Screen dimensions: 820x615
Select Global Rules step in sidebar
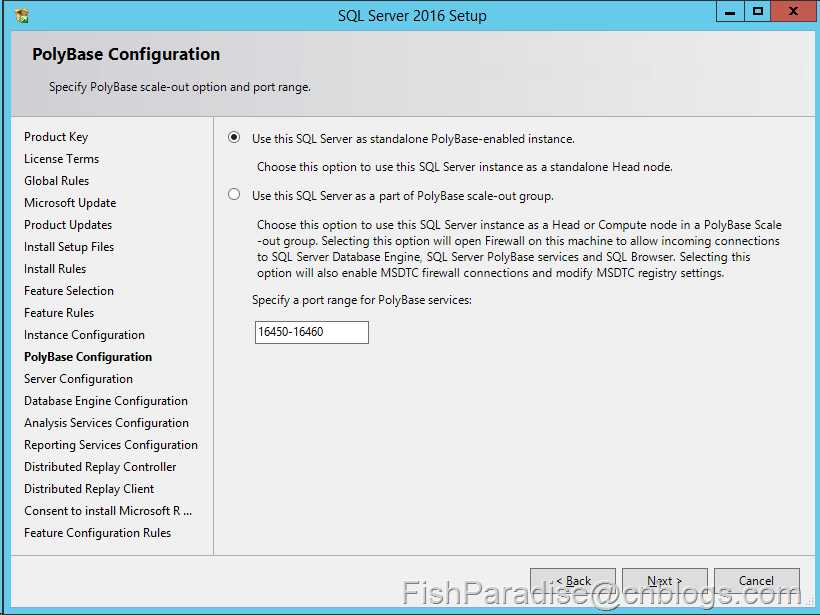tap(56, 181)
